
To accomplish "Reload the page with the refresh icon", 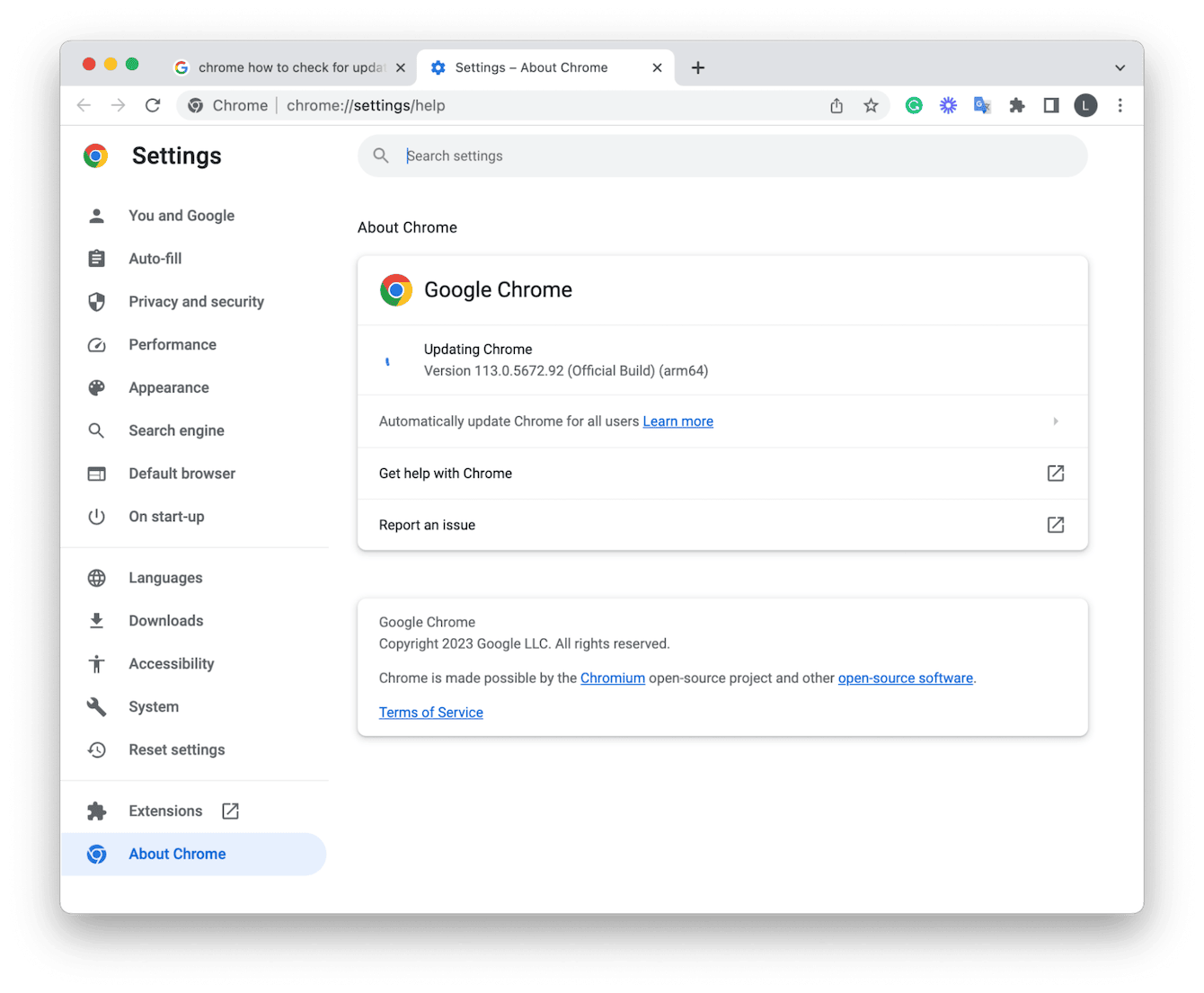I will pyautogui.click(x=153, y=105).
